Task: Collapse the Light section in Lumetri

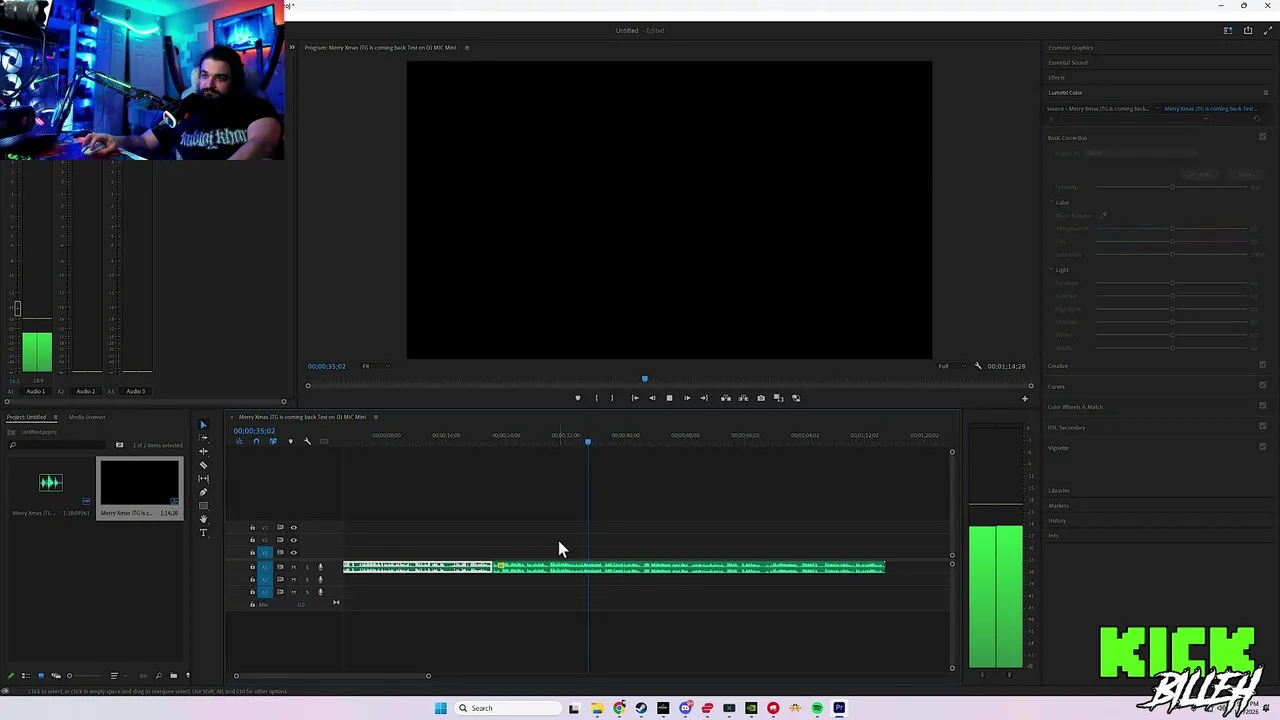Action: 1051,270
